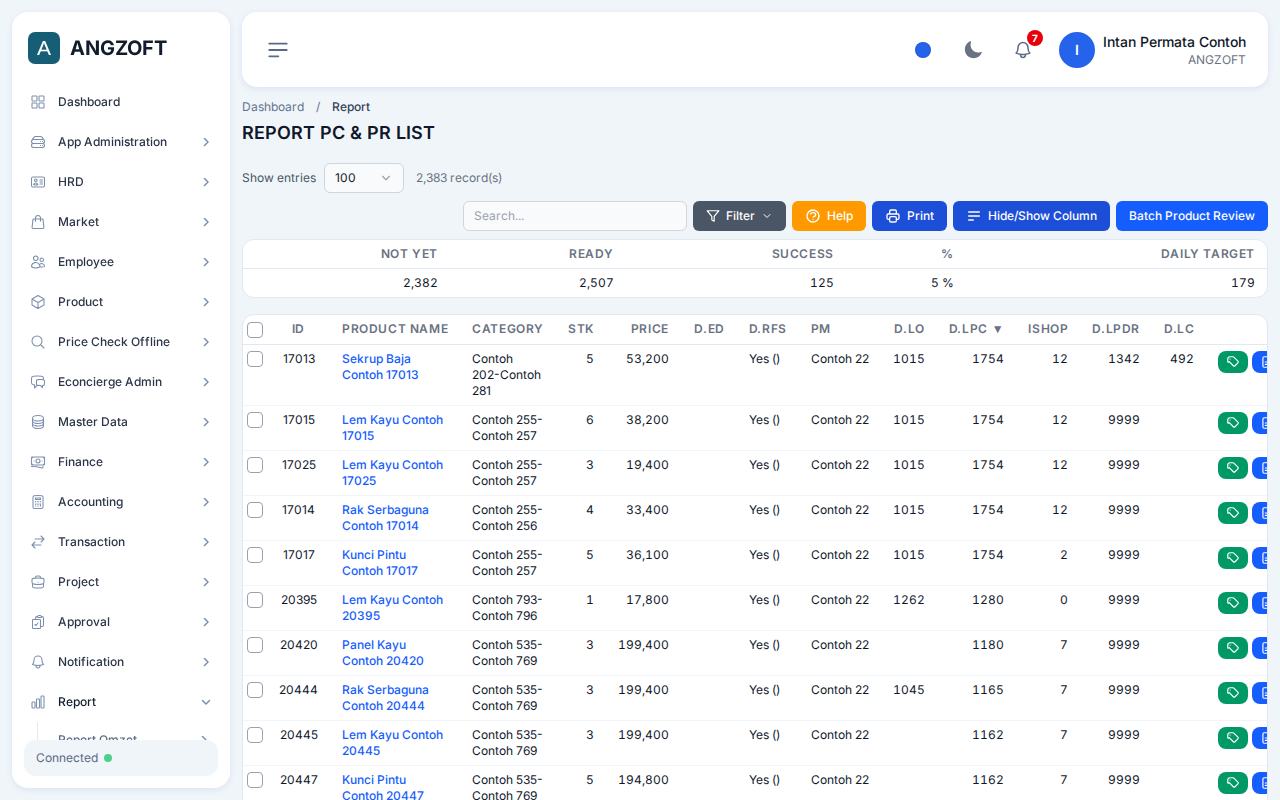Screen dimensions: 1280x800
Task: Expand Product submenu chevron
Action: point(206,302)
